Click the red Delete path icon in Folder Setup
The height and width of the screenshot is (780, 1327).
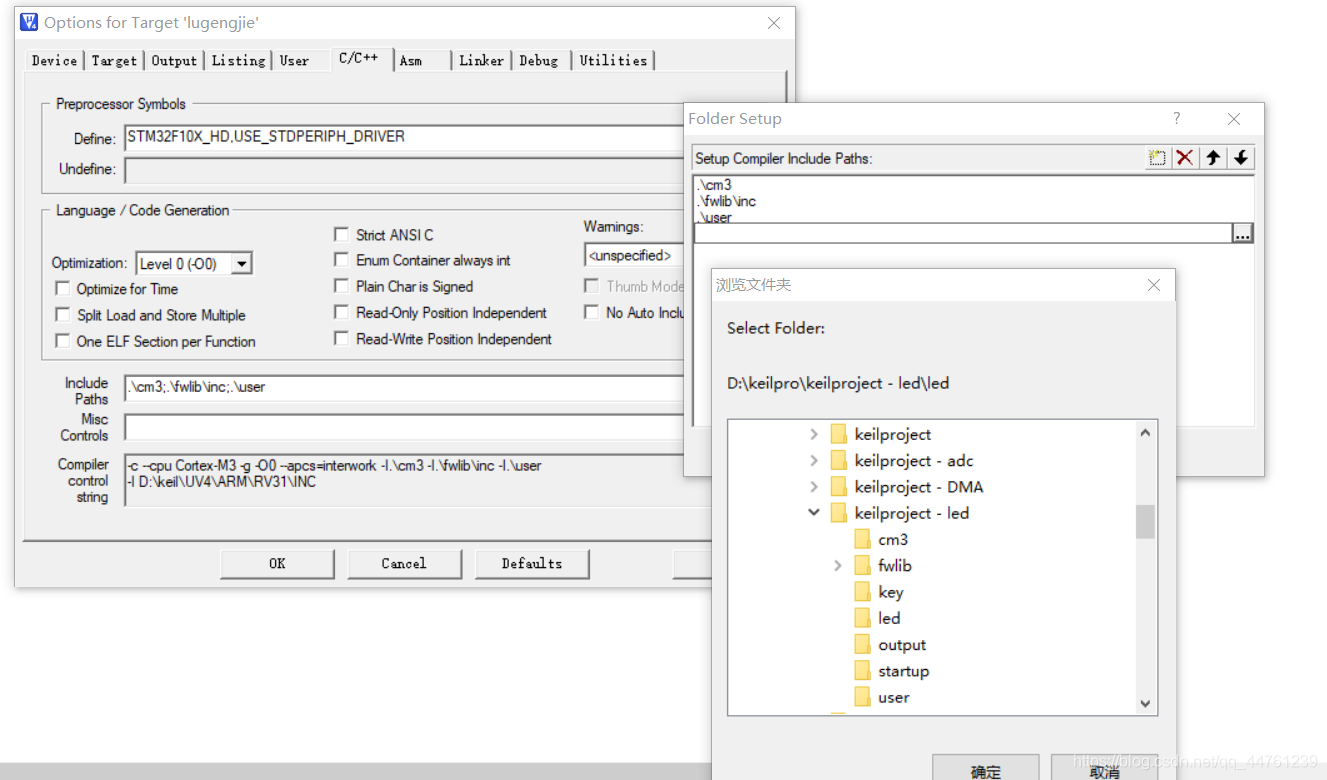click(x=1185, y=158)
